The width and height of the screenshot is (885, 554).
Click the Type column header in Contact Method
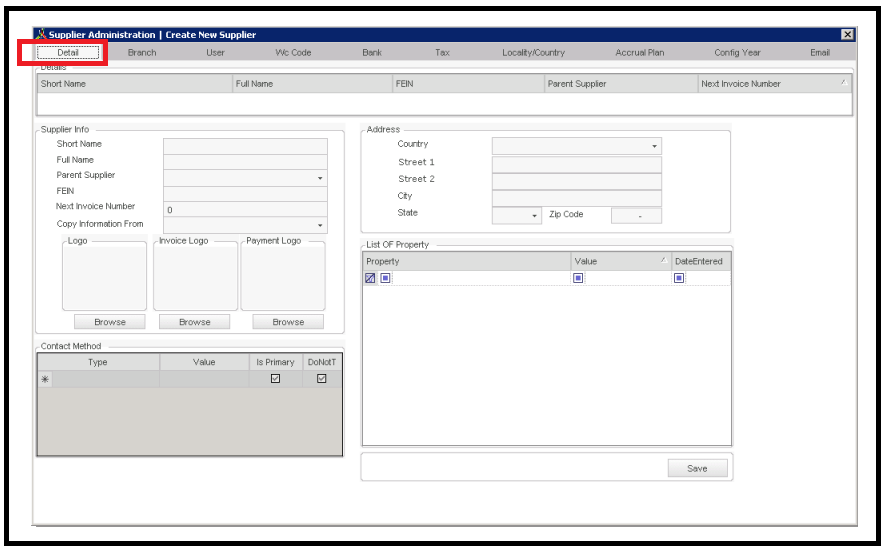coord(99,362)
